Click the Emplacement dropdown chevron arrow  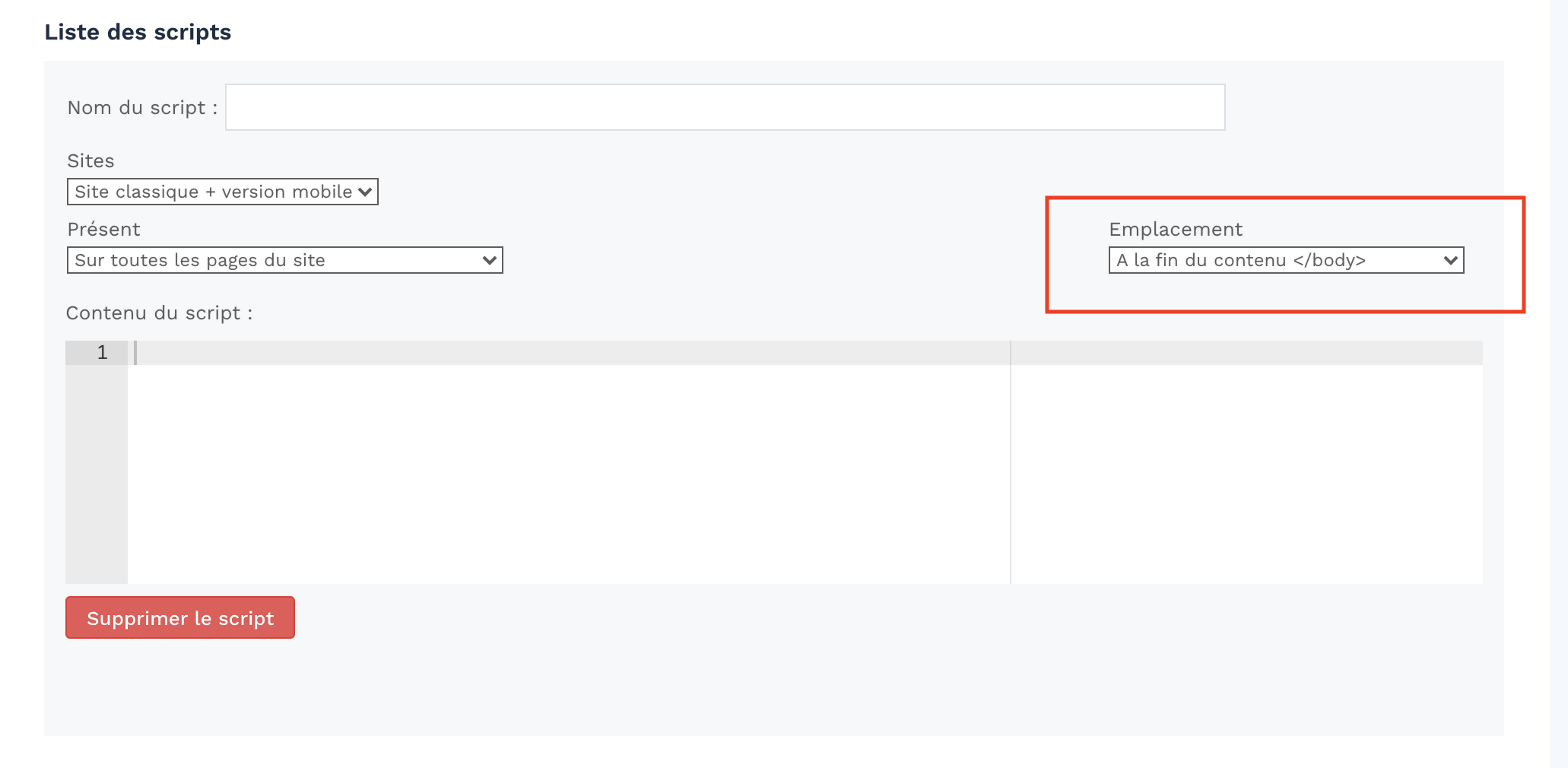[1451, 260]
